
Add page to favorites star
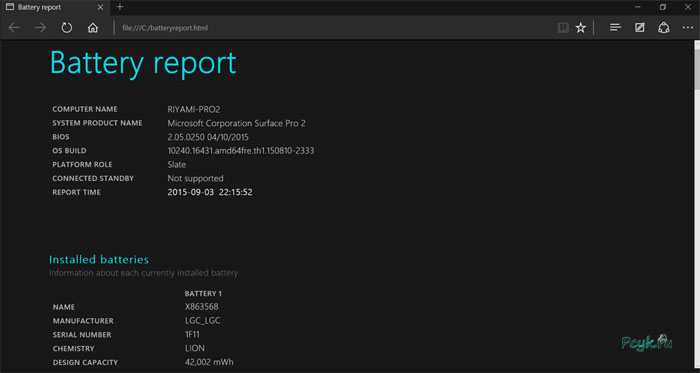pyautogui.click(x=580, y=28)
